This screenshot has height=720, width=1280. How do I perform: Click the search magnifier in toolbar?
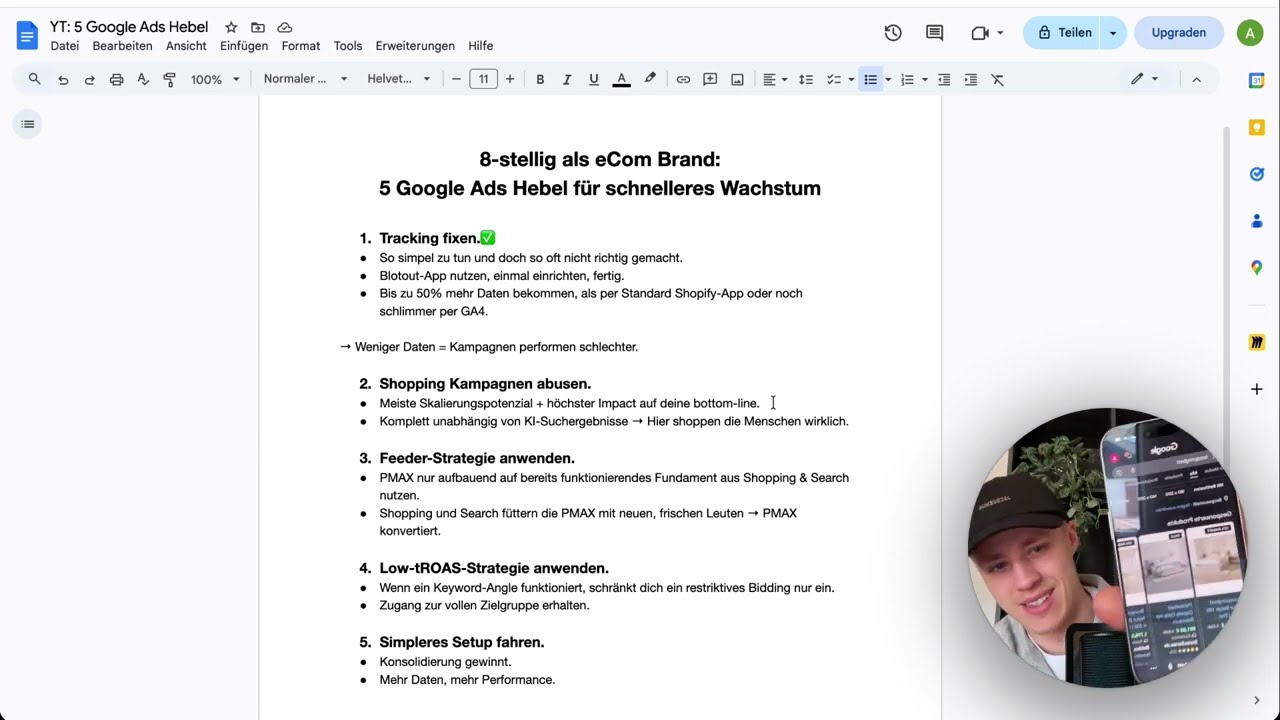(x=35, y=79)
